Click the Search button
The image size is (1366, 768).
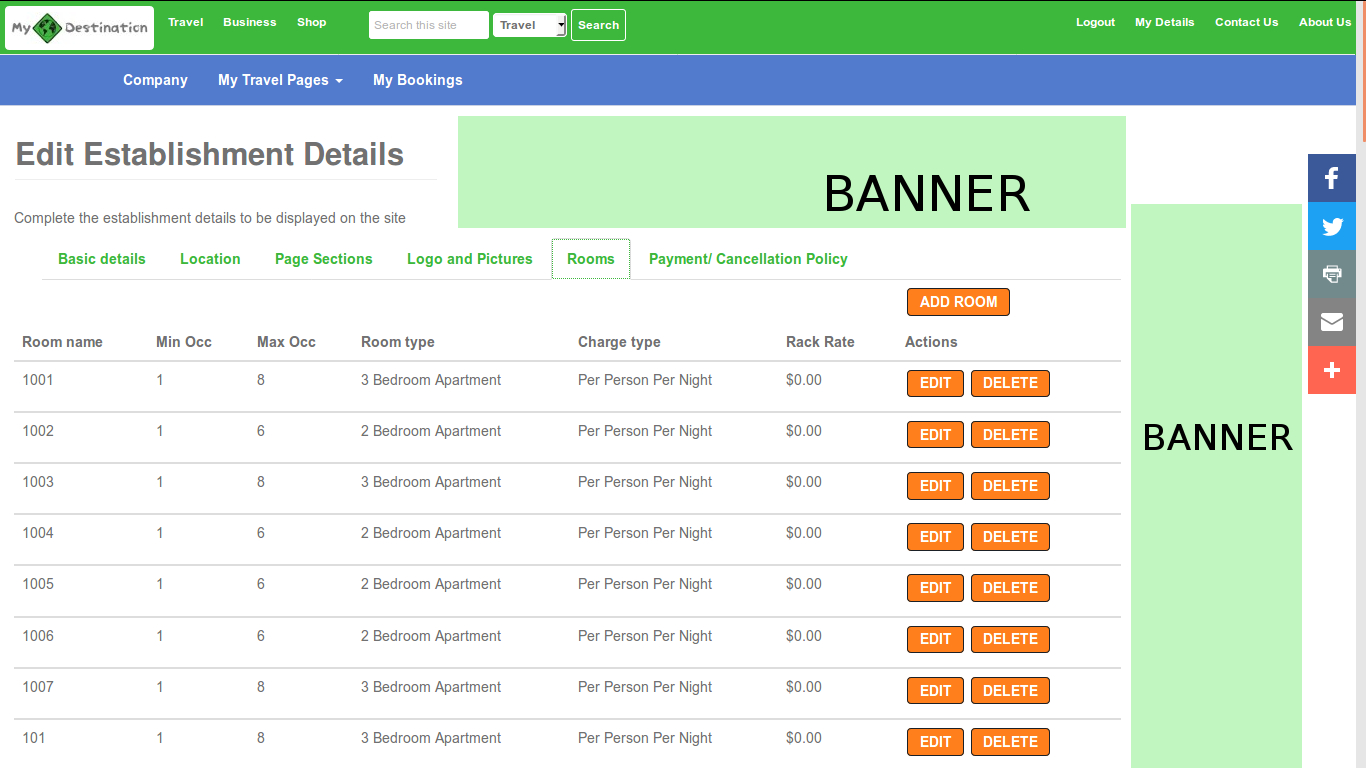(x=598, y=25)
